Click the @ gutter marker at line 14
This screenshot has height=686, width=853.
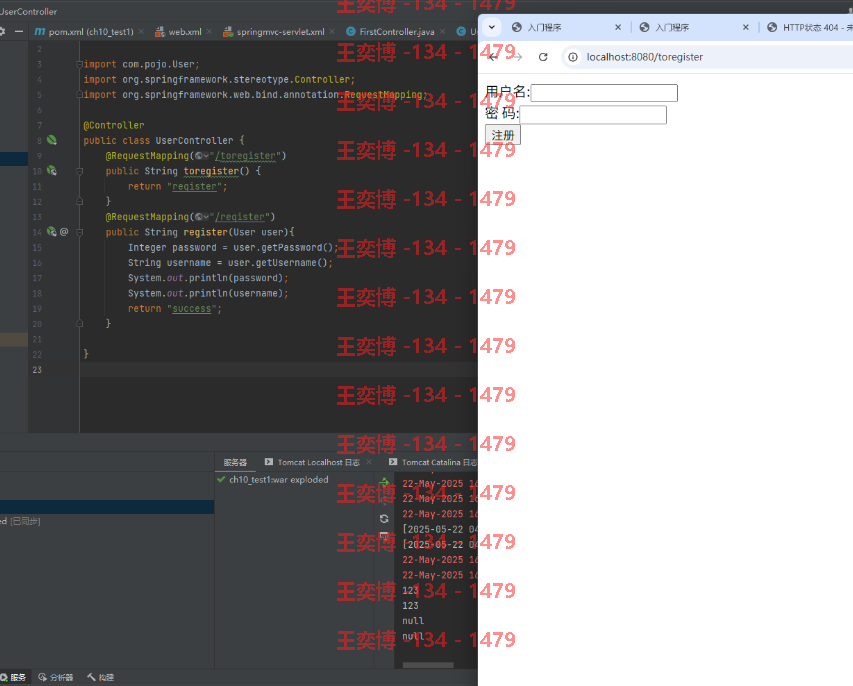[64, 232]
